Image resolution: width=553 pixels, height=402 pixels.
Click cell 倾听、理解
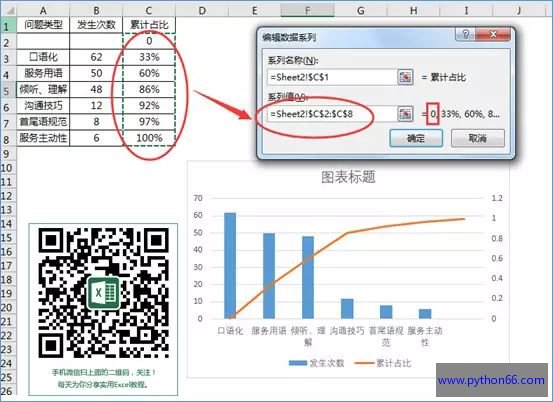click(x=43, y=90)
